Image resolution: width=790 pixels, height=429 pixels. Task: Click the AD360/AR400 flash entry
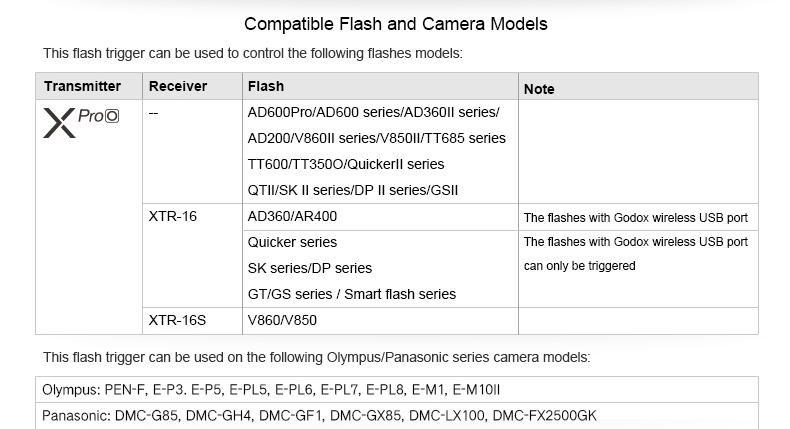point(292,216)
